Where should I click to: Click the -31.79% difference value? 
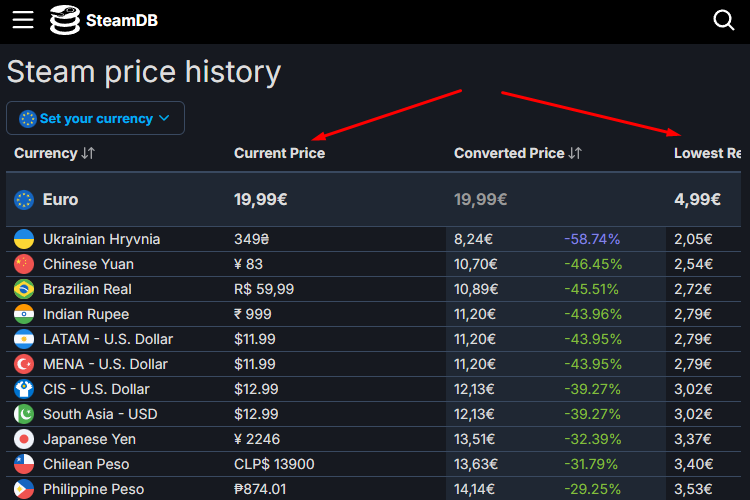click(591, 464)
